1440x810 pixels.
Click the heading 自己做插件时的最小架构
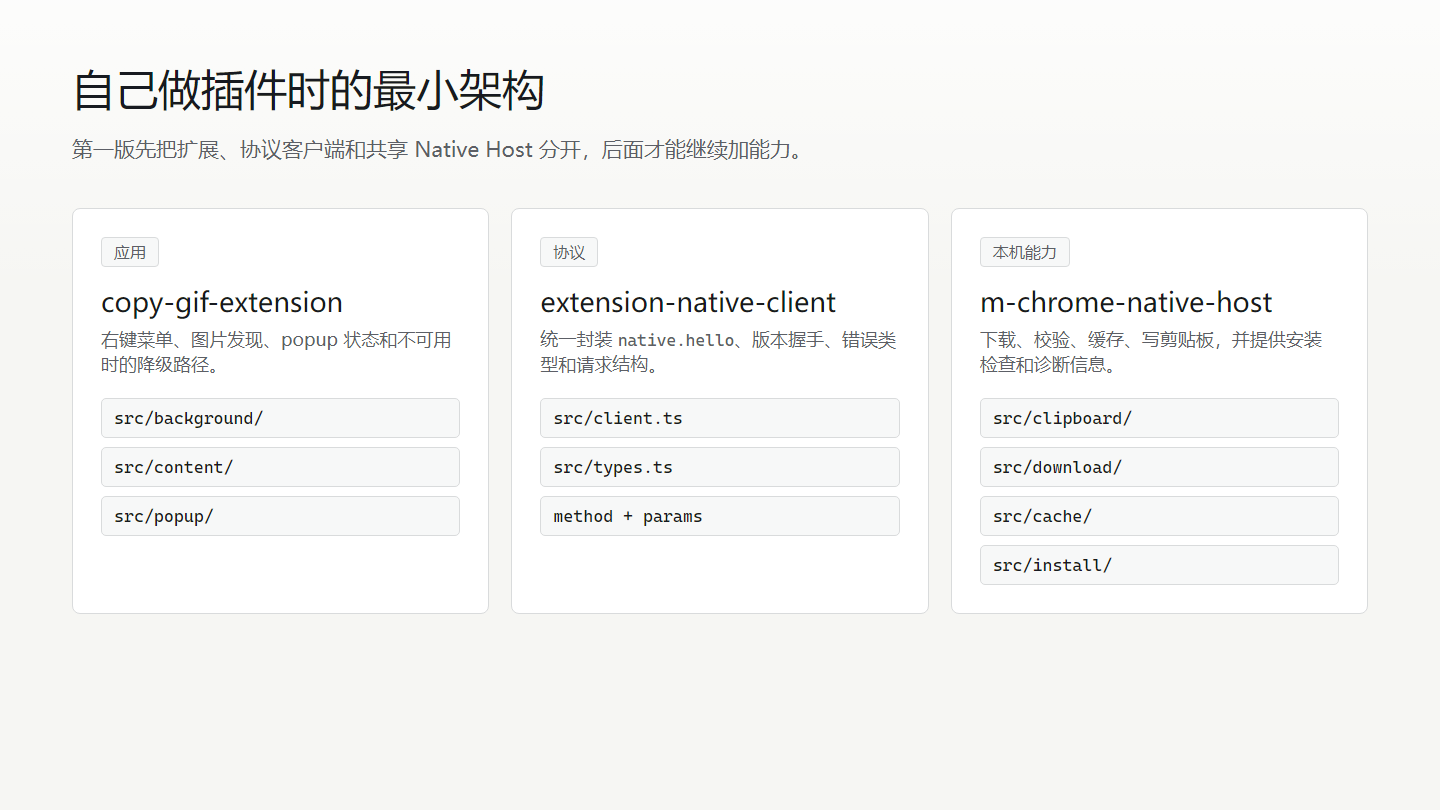coord(308,91)
